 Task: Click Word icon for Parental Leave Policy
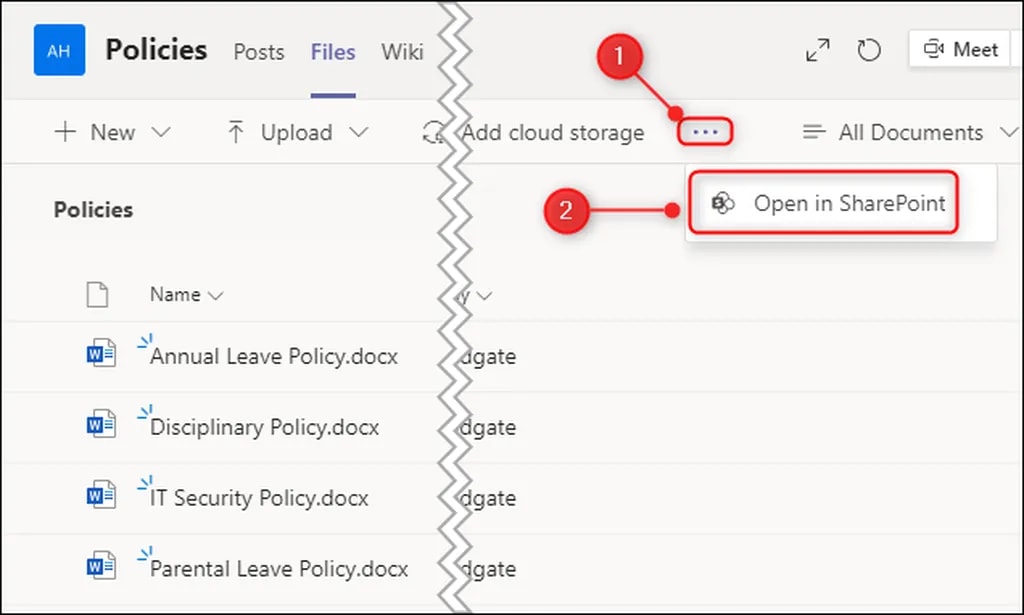pos(101,566)
